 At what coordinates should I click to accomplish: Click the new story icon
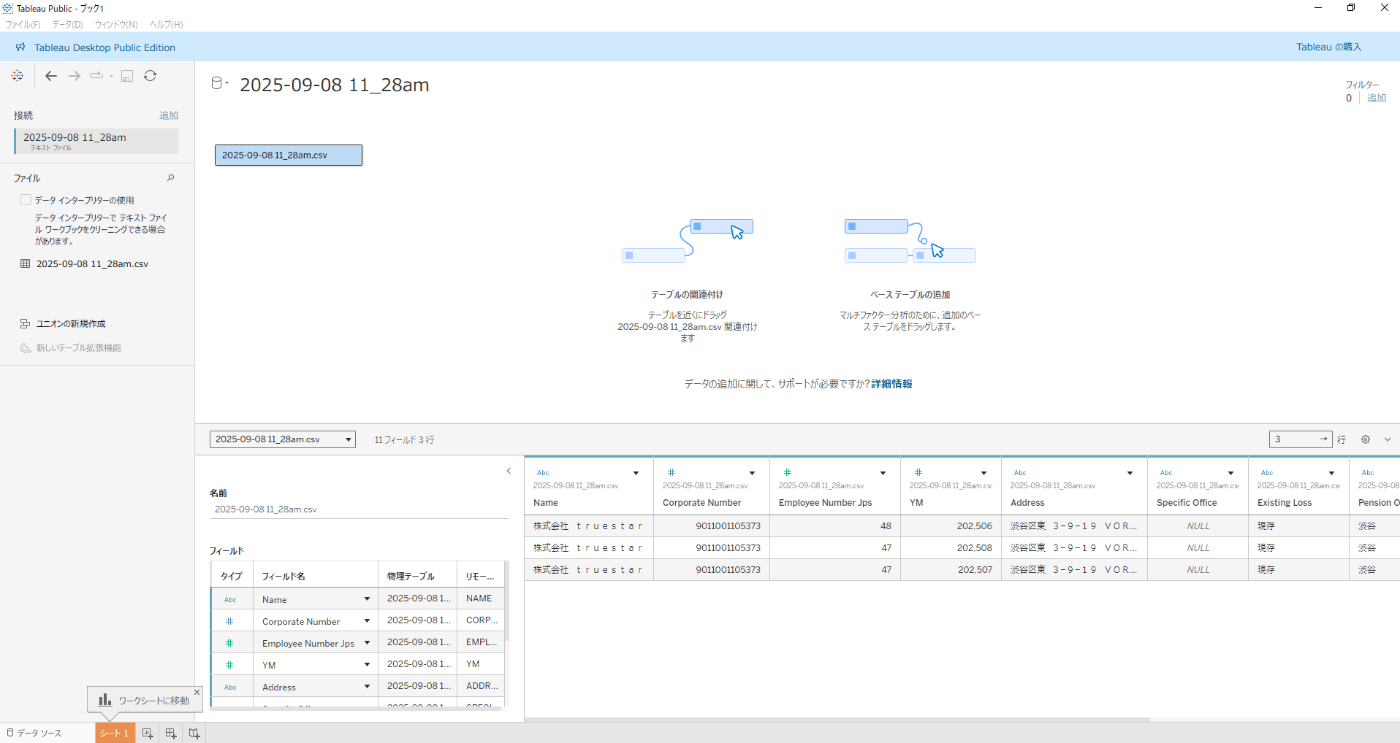click(194, 733)
